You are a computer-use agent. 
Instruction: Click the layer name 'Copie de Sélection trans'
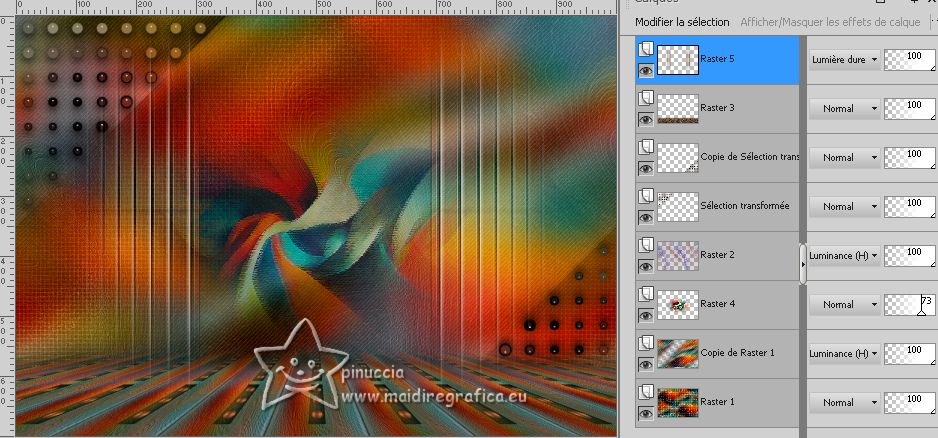click(750, 157)
